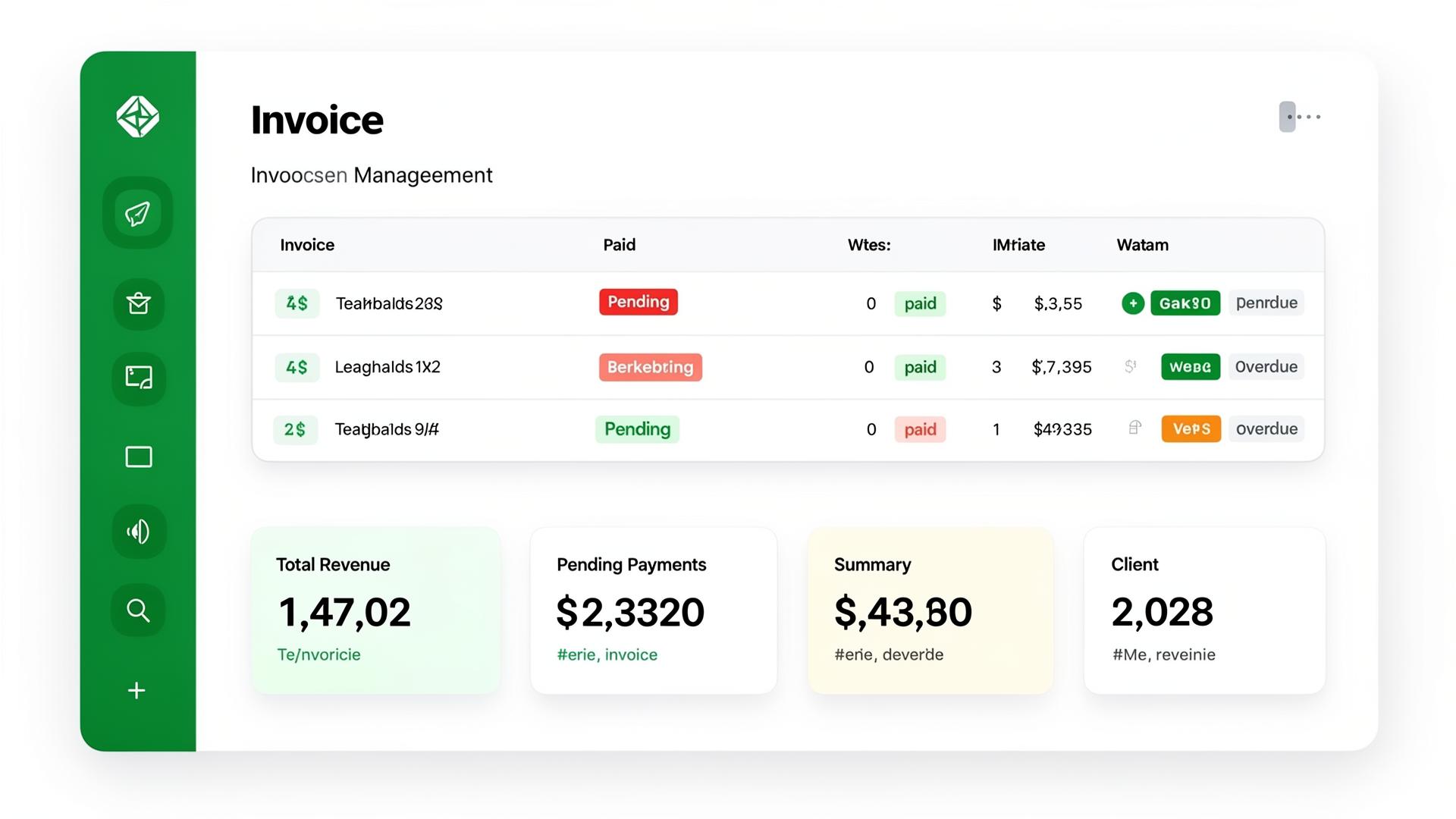This screenshot has width=1456, height=819.
Task: Open the Total Revenue summary card
Action: (x=375, y=610)
